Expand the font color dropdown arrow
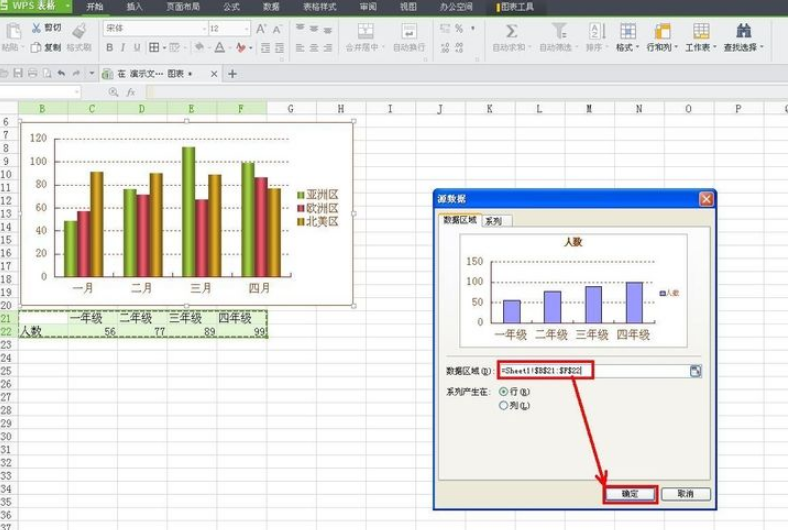The height and width of the screenshot is (530, 788). (x=229, y=48)
